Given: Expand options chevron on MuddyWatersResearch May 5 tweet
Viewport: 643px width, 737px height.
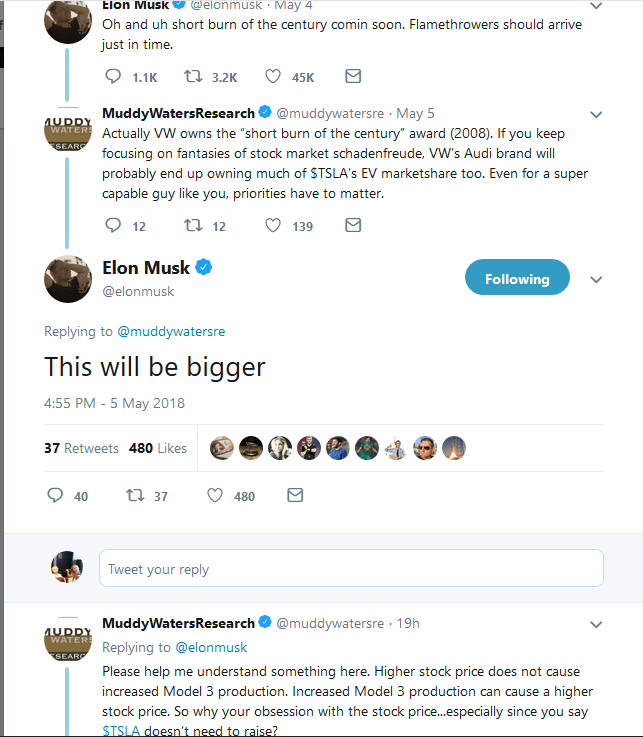Looking at the screenshot, I should (x=597, y=114).
